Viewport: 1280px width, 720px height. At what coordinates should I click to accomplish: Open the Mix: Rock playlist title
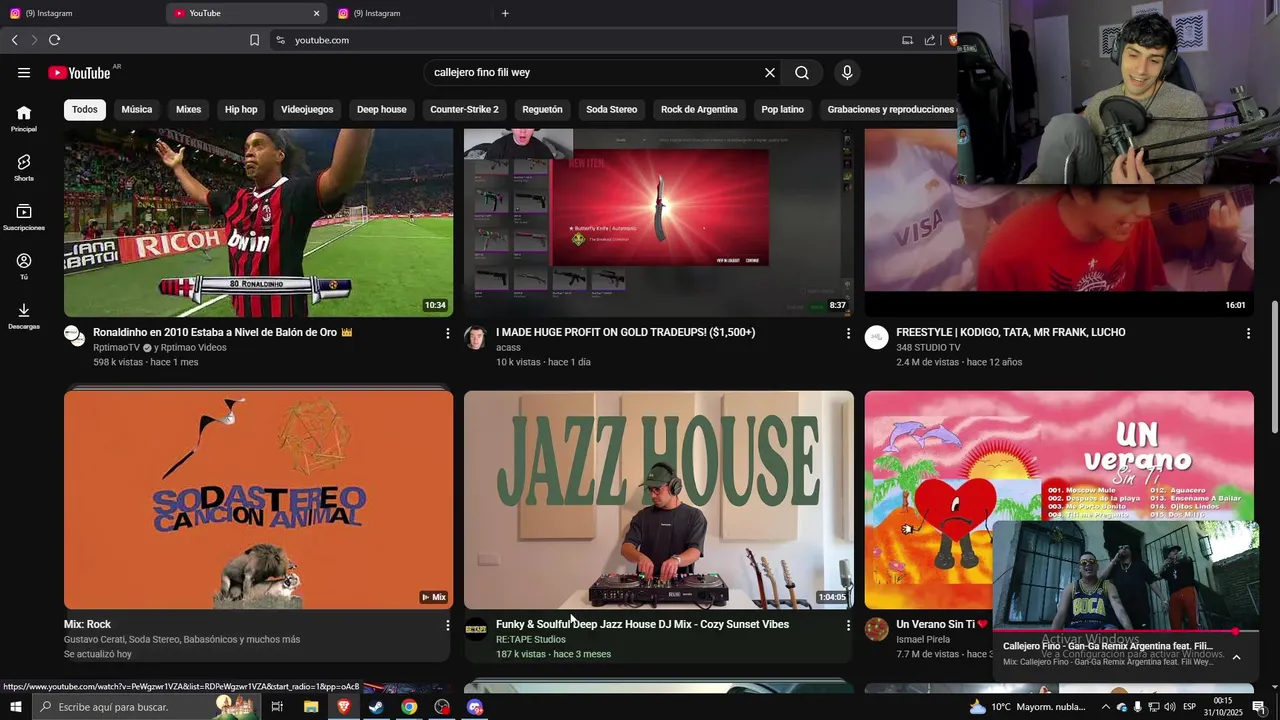click(87, 624)
